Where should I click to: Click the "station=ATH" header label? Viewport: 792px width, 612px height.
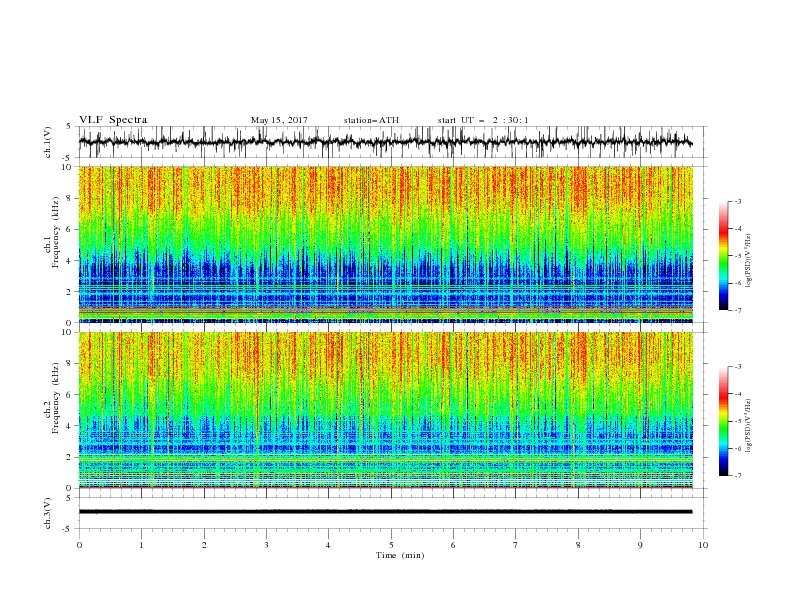tap(371, 120)
